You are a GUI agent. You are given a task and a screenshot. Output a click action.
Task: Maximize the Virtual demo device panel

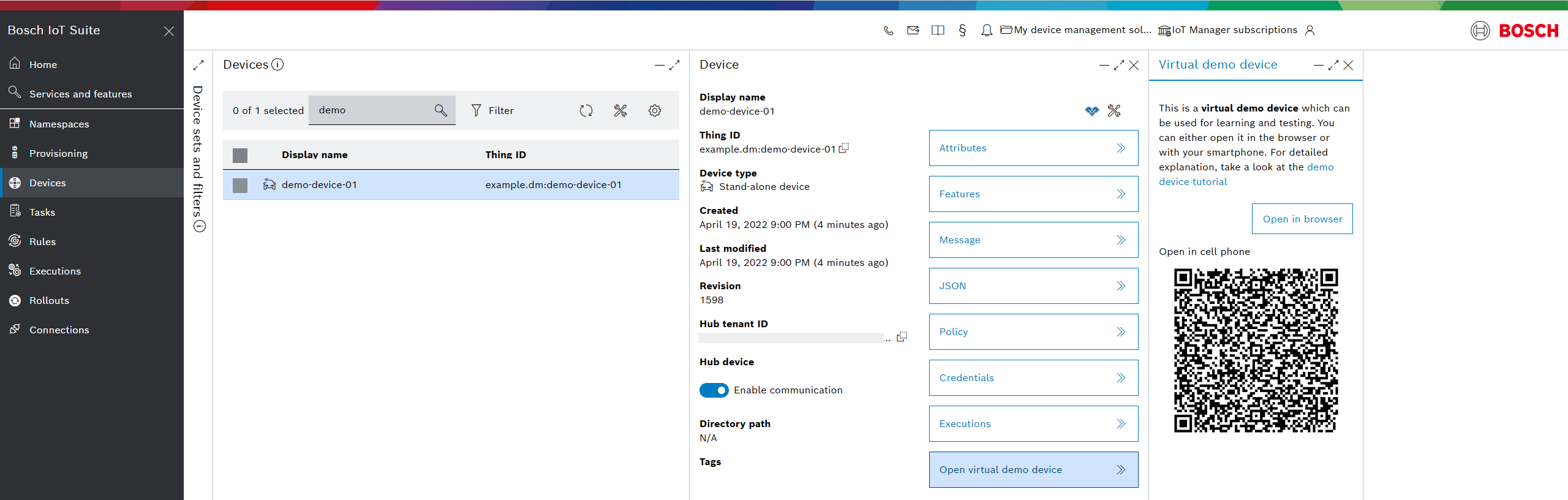pos(1333,65)
